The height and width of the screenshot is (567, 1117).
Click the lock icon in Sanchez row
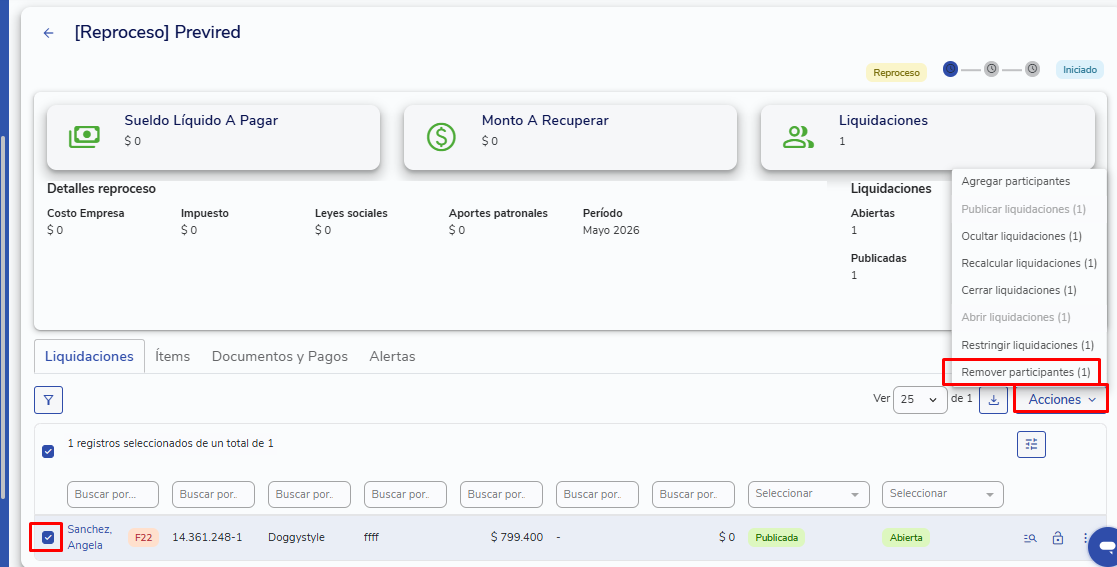coord(1058,538)
